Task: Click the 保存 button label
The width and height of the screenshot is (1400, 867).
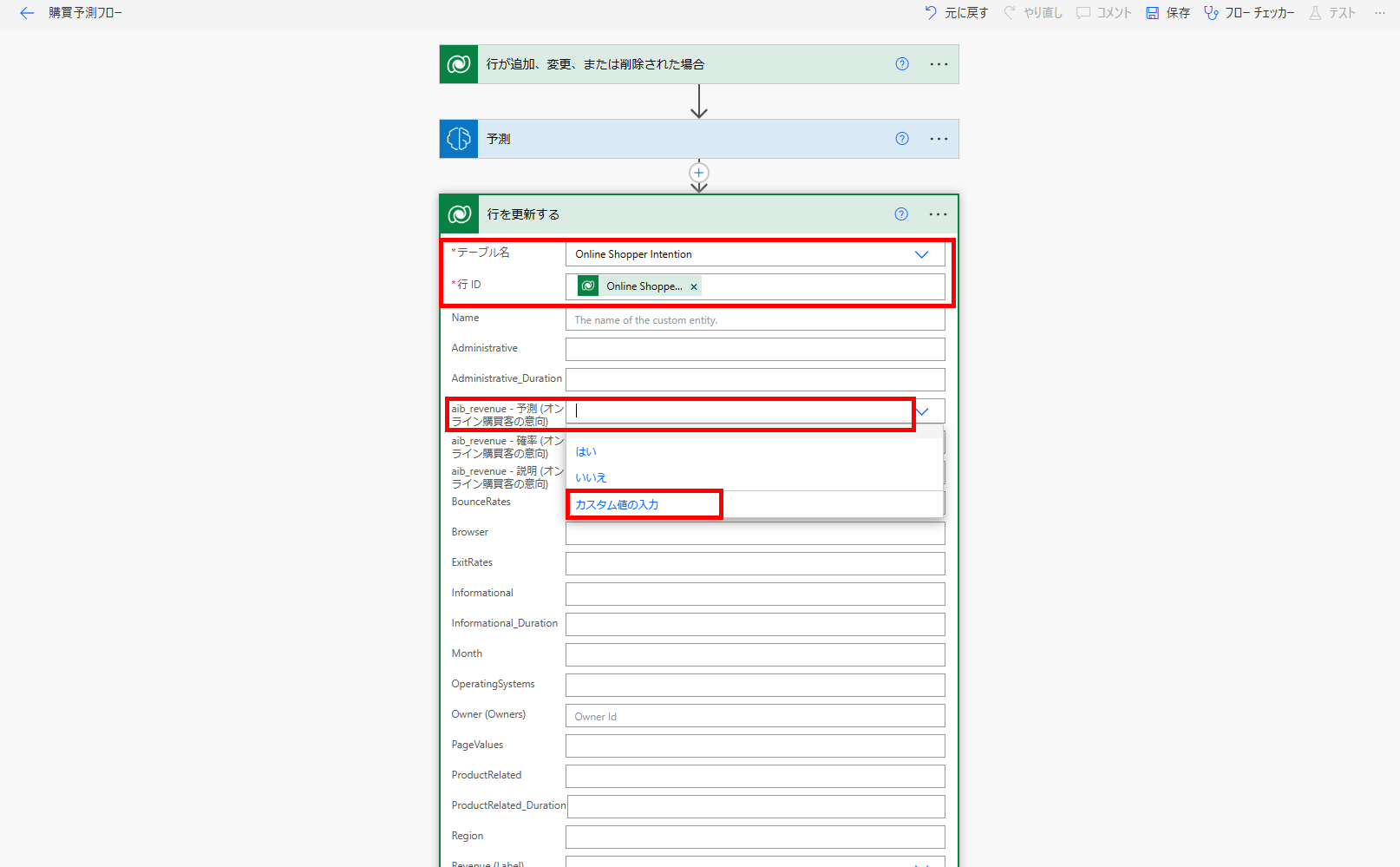Action: (1178, 13)
